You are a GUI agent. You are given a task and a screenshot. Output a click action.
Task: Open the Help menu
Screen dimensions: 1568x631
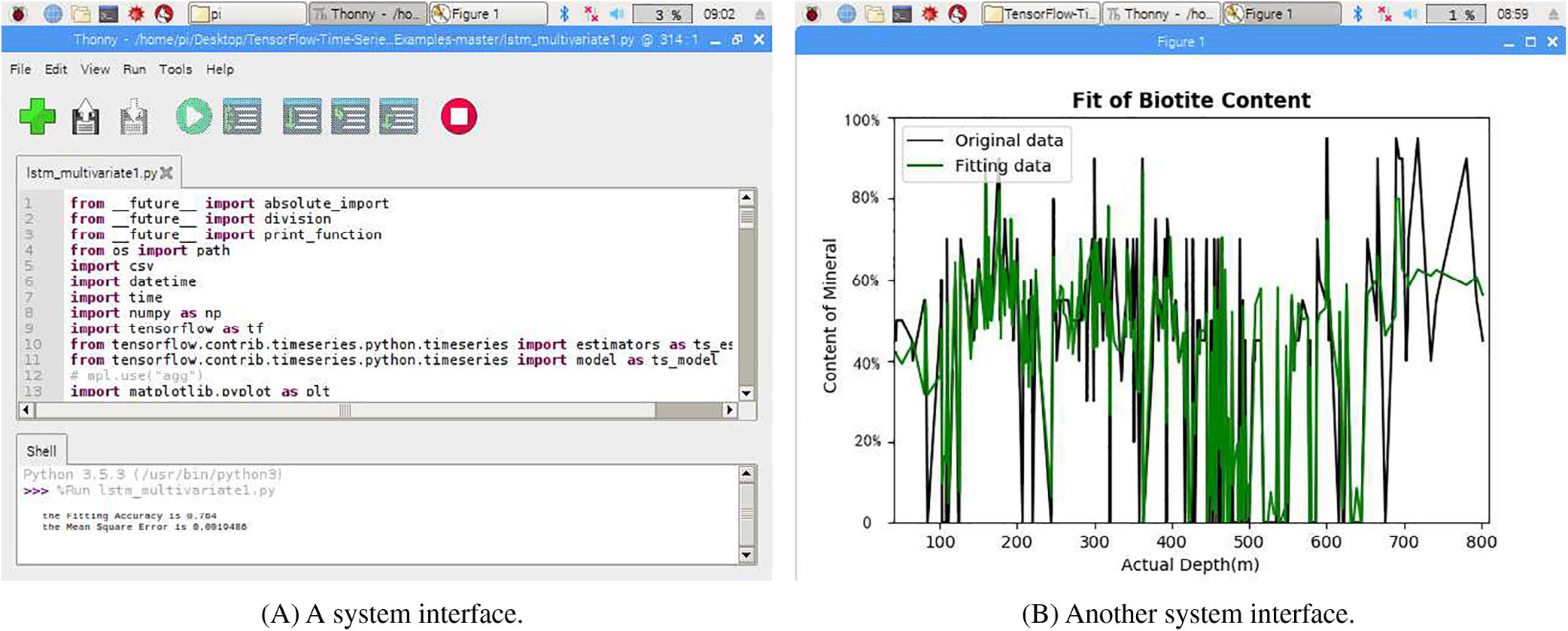[220, 69]
